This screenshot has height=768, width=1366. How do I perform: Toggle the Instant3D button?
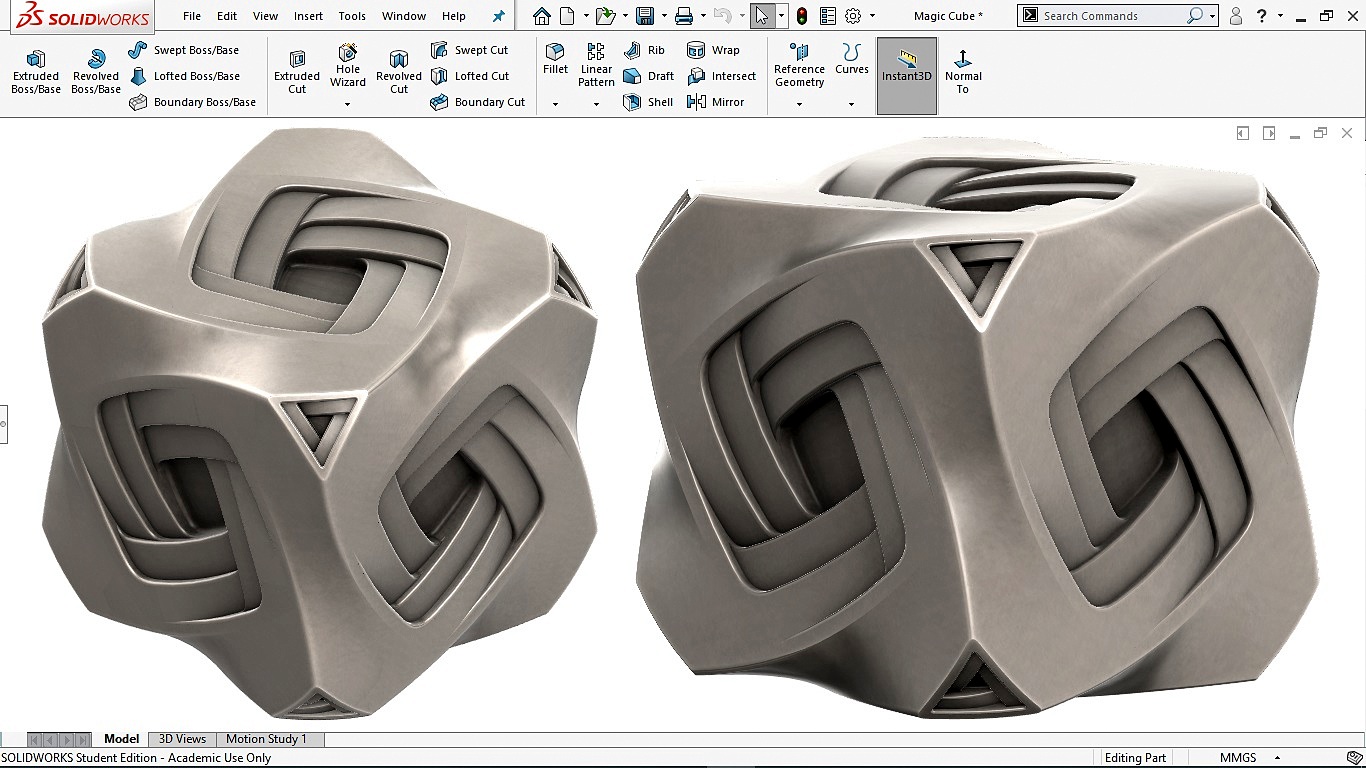[907, 76]
